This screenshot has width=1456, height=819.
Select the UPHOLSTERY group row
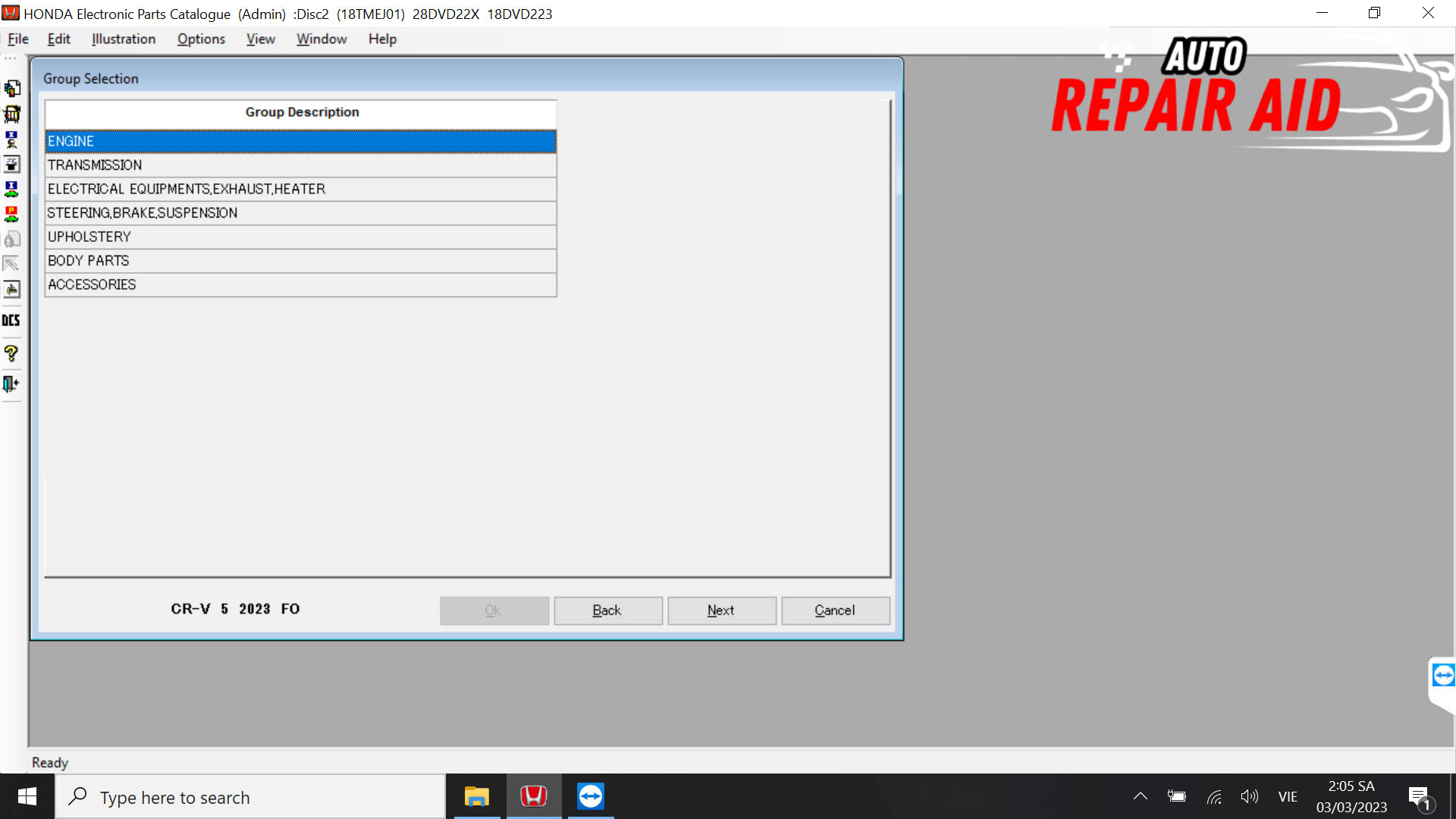(x=301, y=237)
